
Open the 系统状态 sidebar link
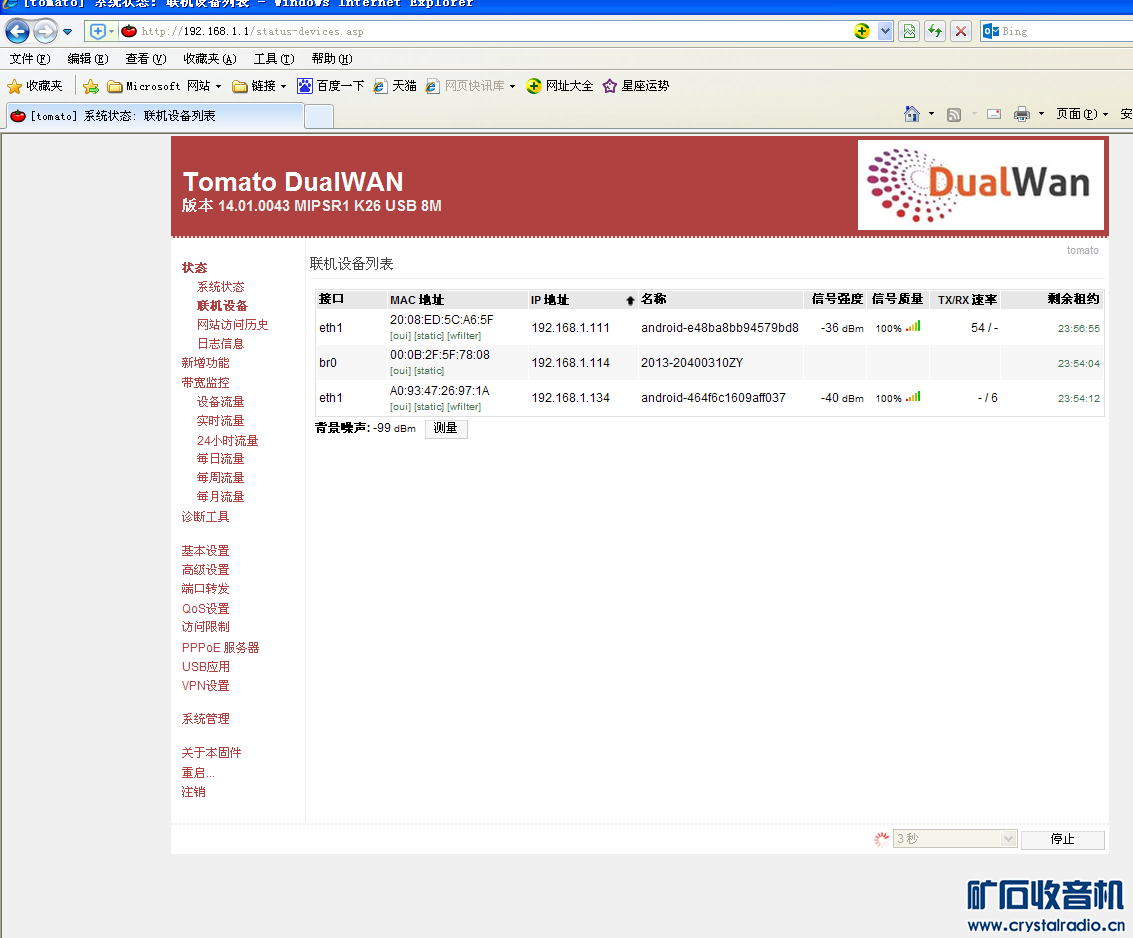(x=220, y=287)
